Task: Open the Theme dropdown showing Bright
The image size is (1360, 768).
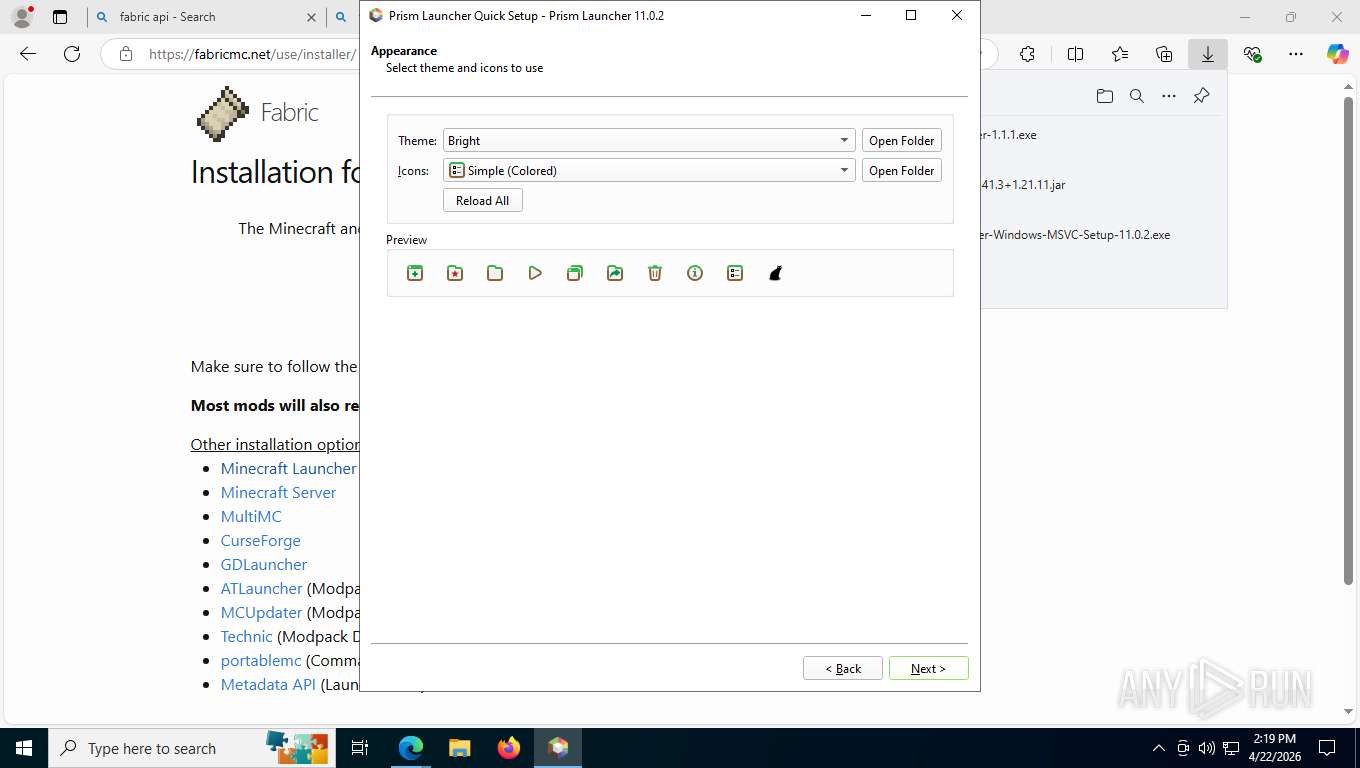Action: 649,141
